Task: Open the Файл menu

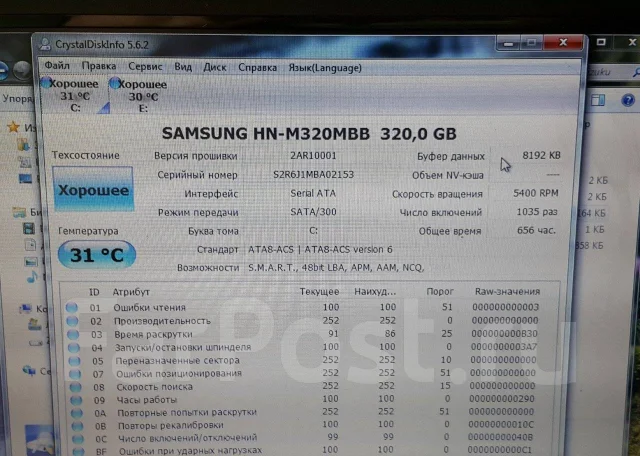Action: click(57, 66)
